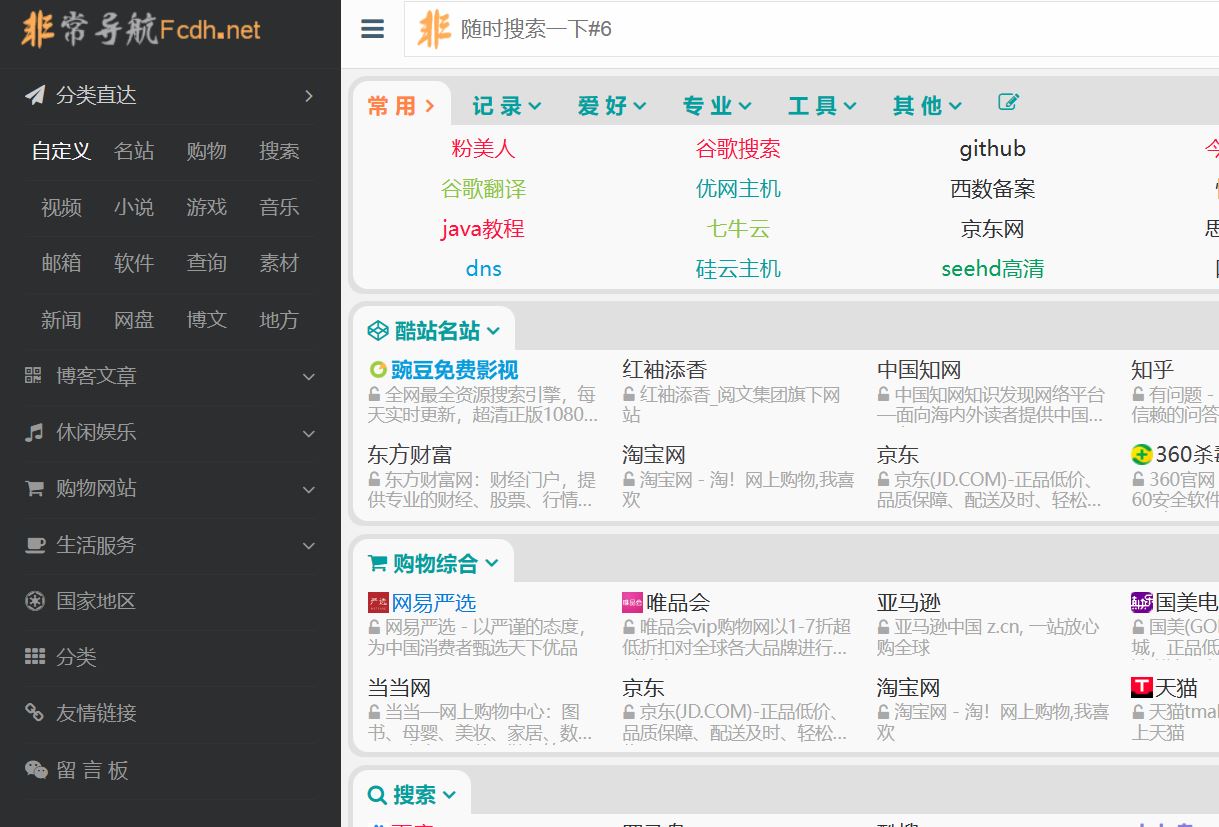Click the paper plane icon beside 分类直达
Screen dimensions: 1219x827
tap(35, 95)
